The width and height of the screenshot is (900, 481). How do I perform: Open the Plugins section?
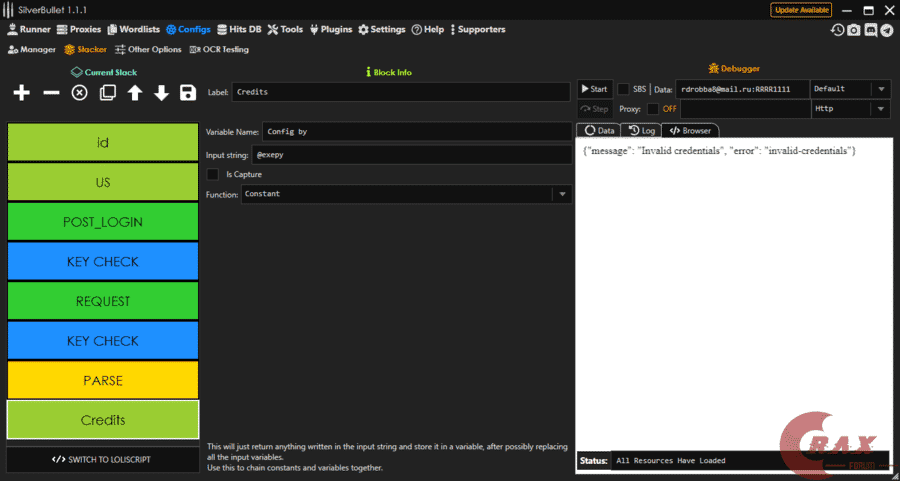click(331, 29)
